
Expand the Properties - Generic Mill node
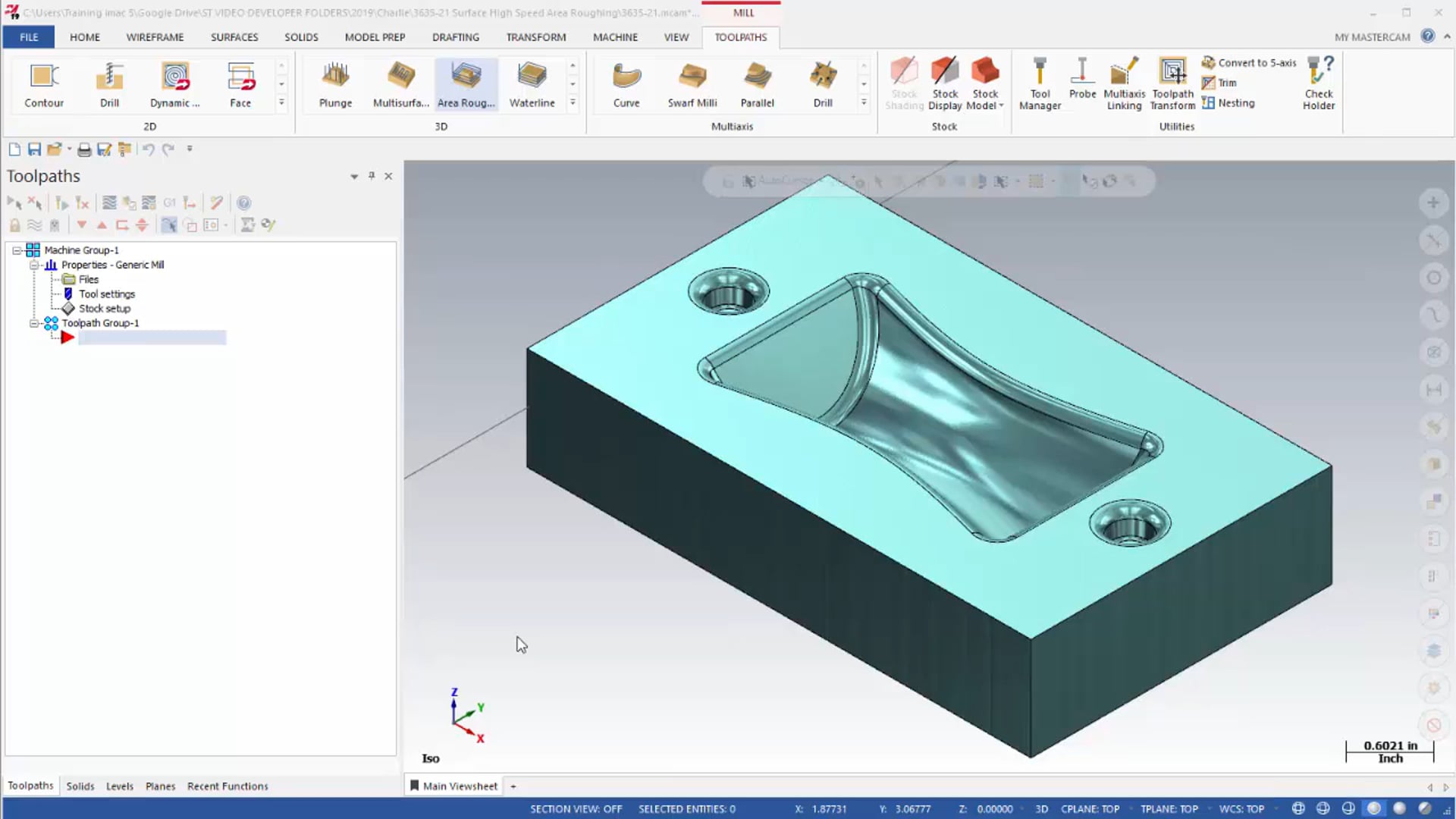tap(35, 264)
